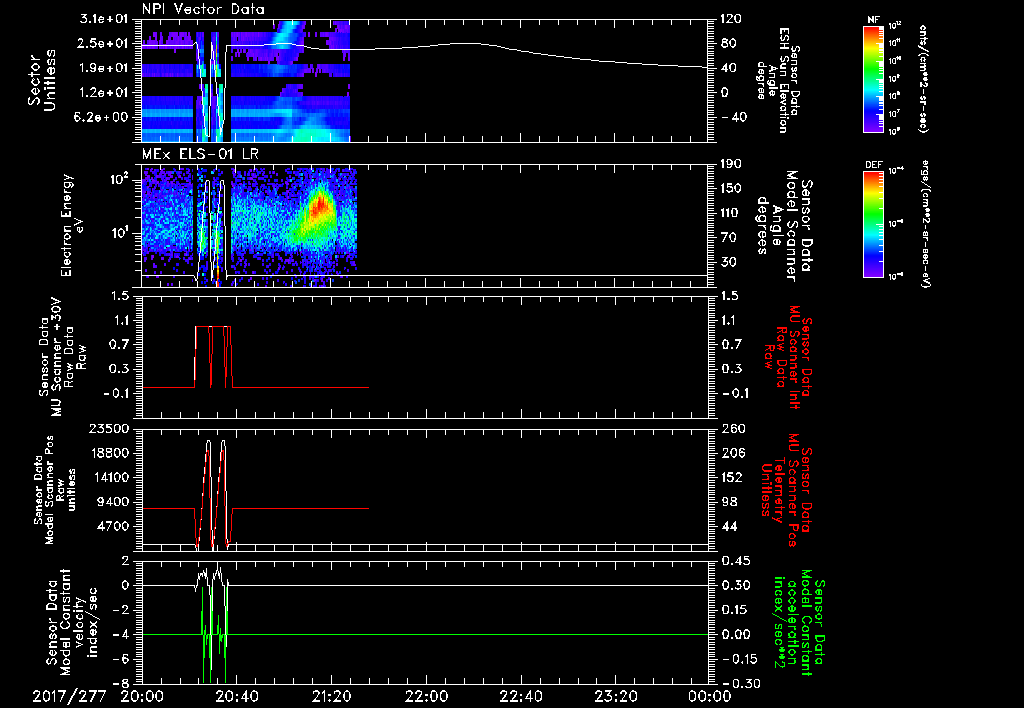Viewport: 1024px width, 708px height.
Task: Click the red "MU Scanner Pos Telemetry Unitless" label
Action: coord(788,489)
